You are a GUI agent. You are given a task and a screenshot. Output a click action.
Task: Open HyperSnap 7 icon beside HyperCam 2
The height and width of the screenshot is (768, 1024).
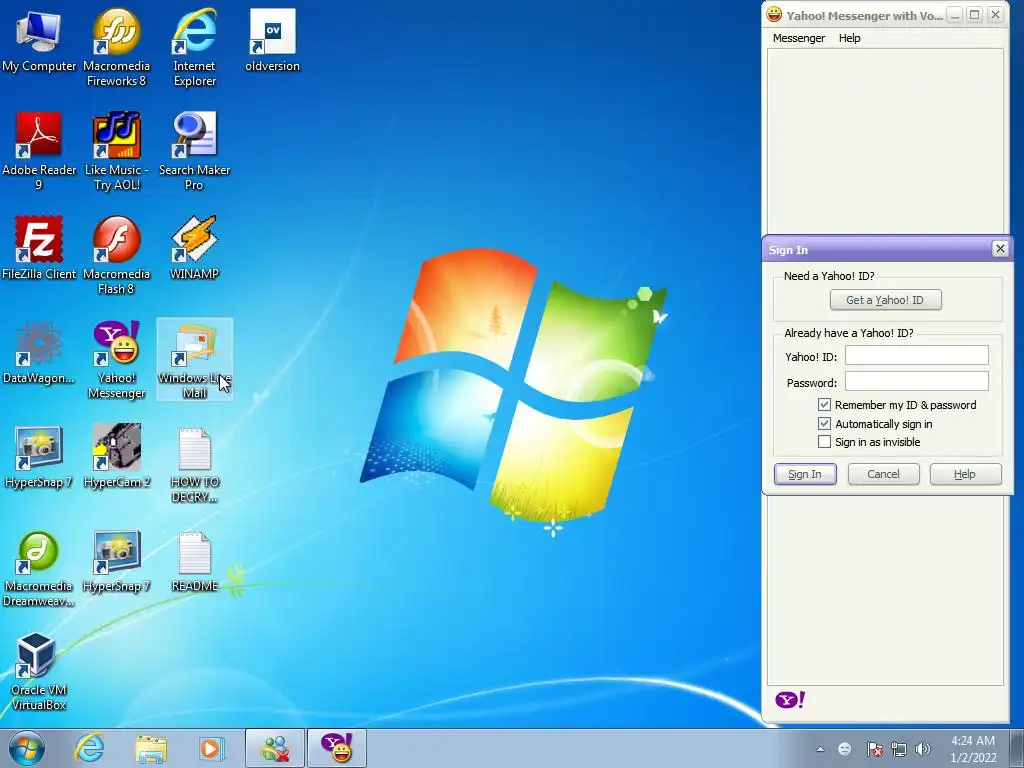[x=39, y=456]
